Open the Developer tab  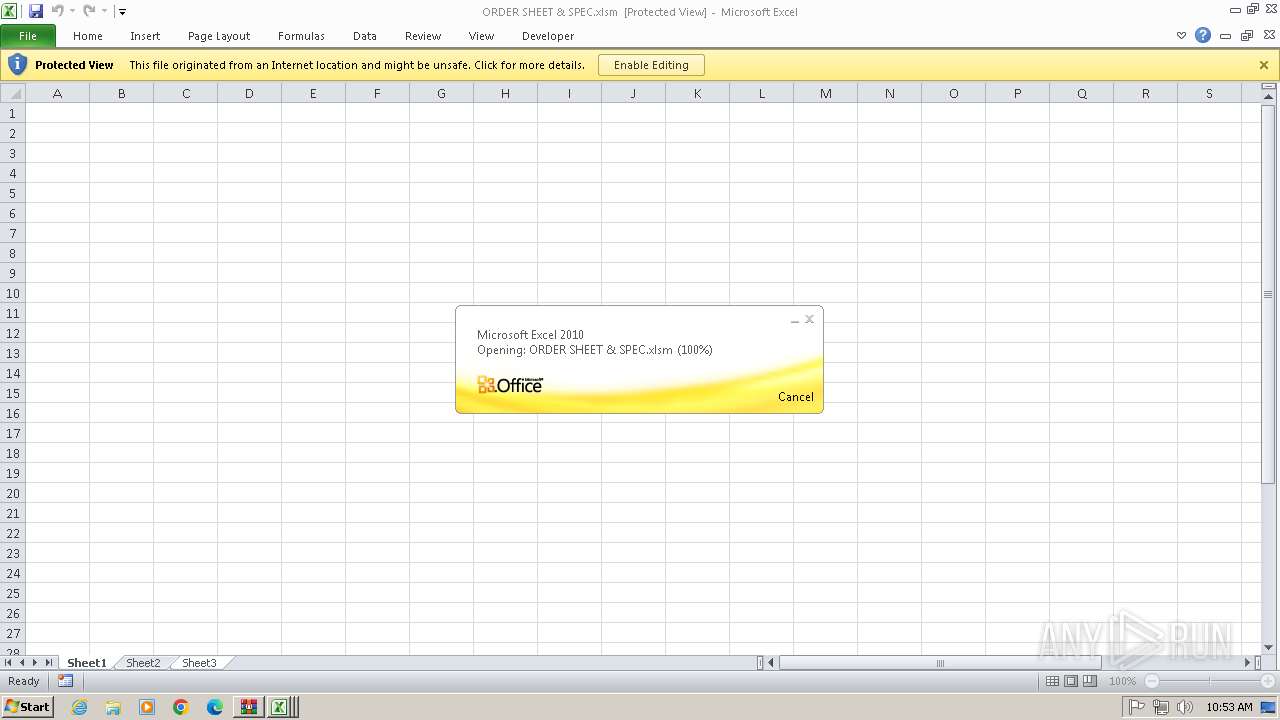[x=548, y=36]
